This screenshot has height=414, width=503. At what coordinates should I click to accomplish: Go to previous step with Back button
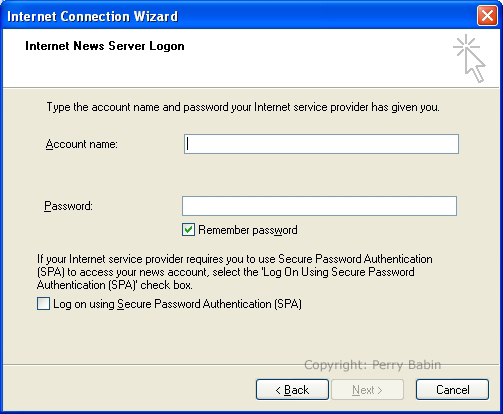[292, 389]
